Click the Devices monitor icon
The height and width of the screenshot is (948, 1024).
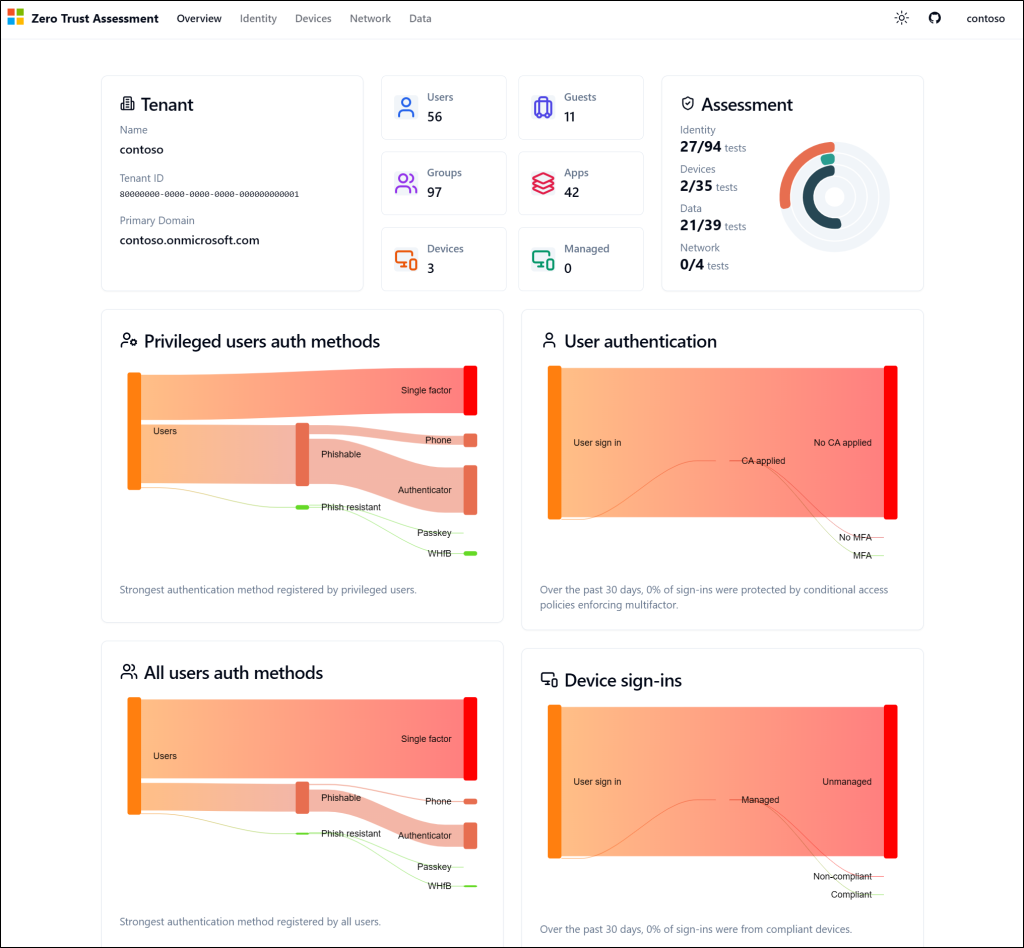click(406, 259)
